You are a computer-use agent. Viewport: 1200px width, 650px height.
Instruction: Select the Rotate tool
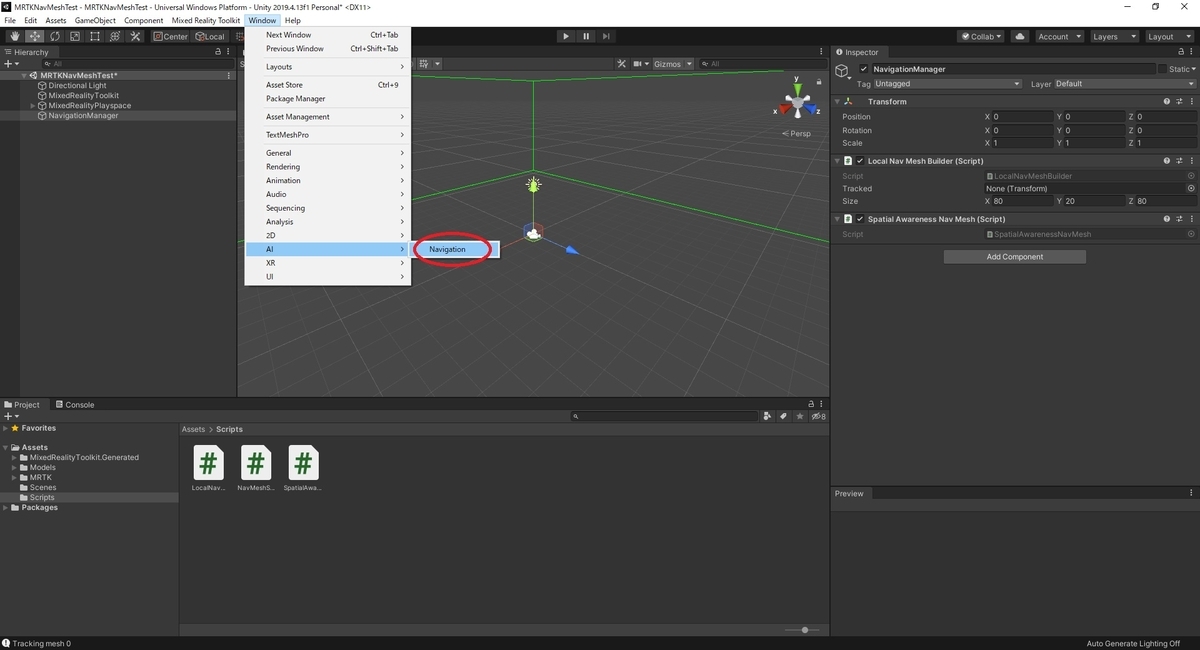(54, 36)
